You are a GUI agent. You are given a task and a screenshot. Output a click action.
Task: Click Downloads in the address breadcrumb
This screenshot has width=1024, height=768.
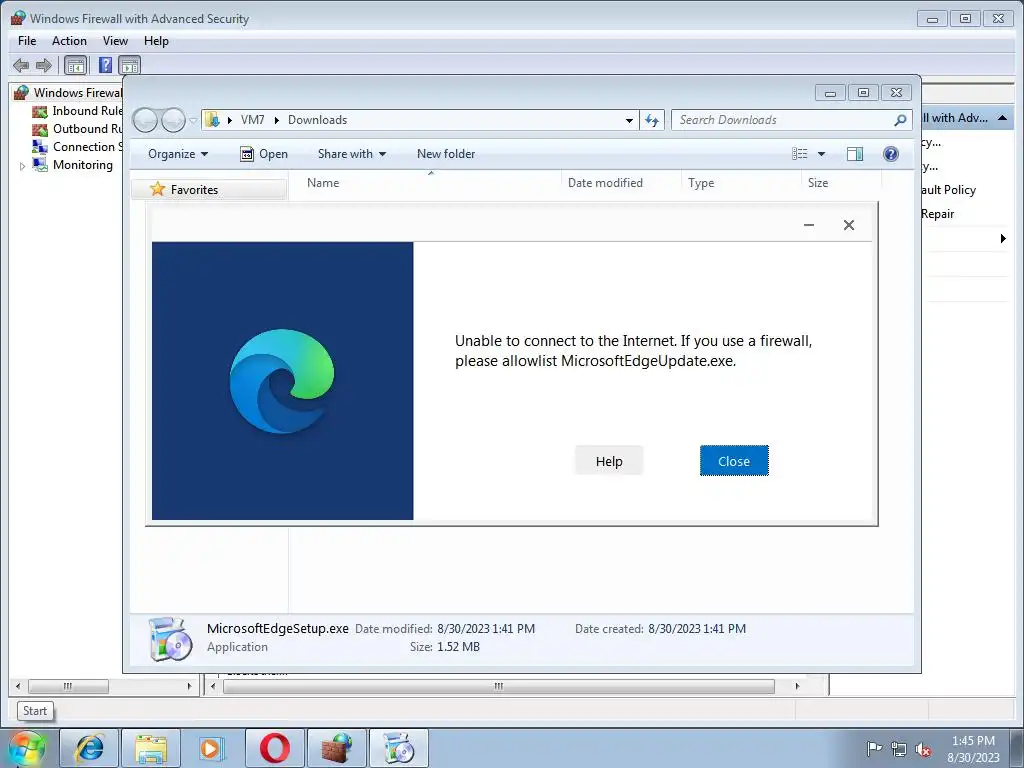pos(317,120)
